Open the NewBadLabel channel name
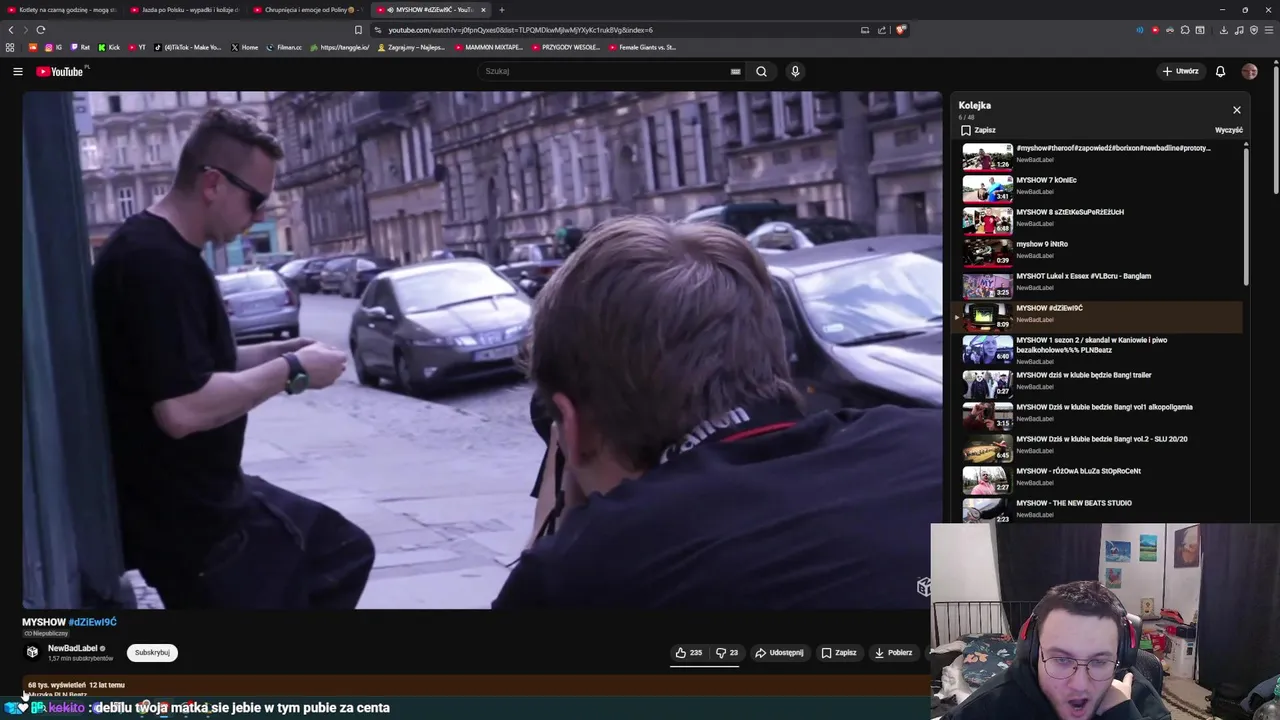The width and height of the screenshot is (1280, 720). click(x=73, y=648)
